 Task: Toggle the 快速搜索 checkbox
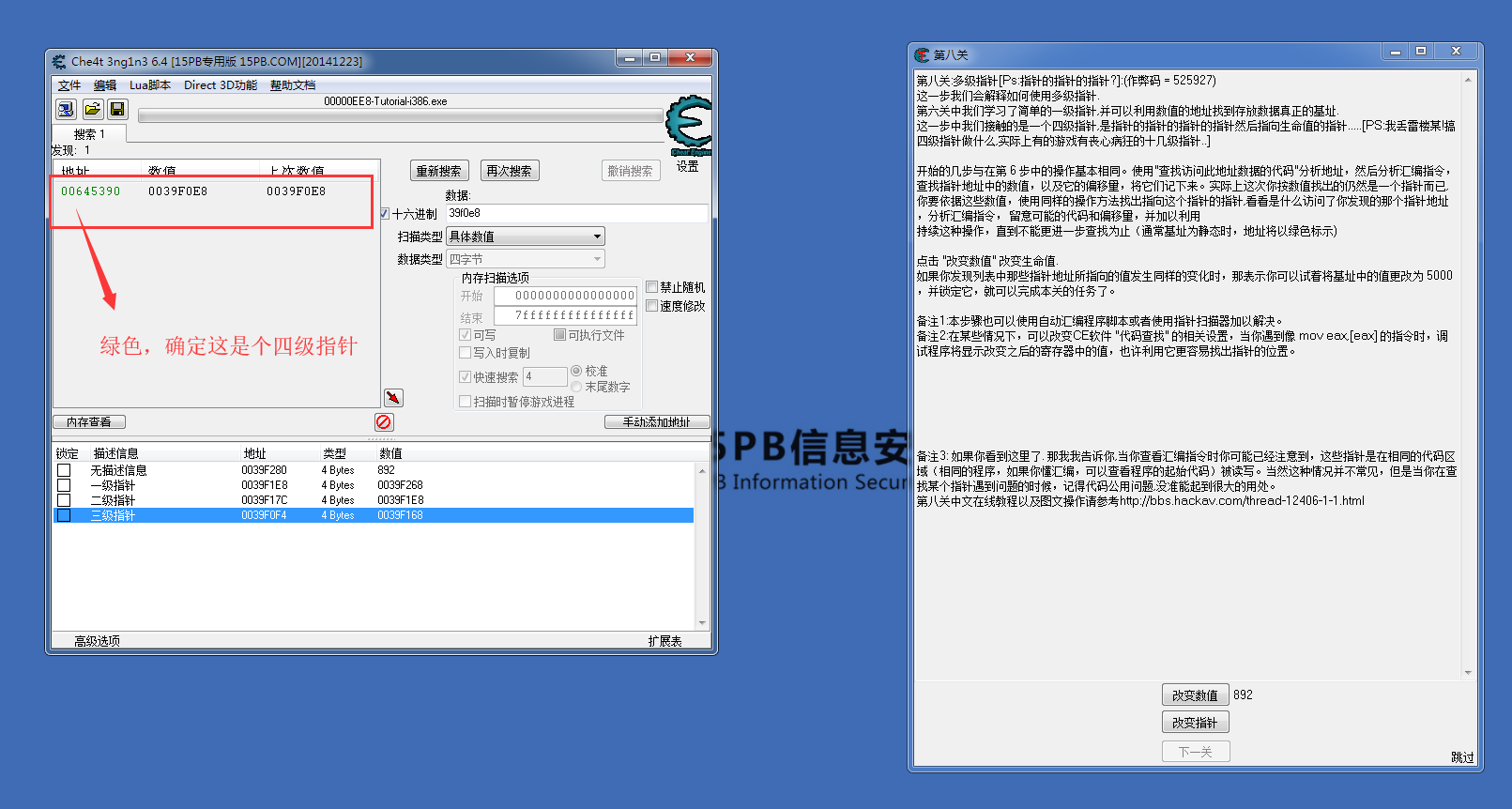(x=465, y=377)
